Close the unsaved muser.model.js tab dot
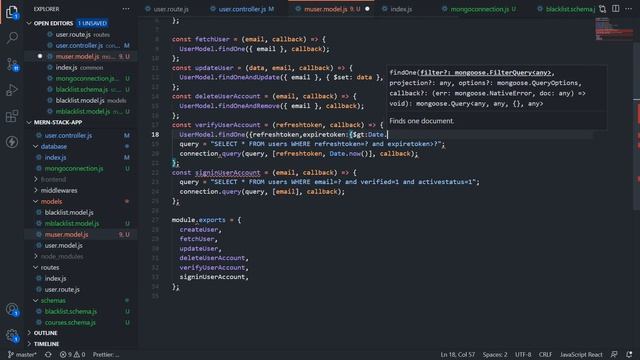Image resolution: width=640 pixels, height=360 pixels. (367, 9)
